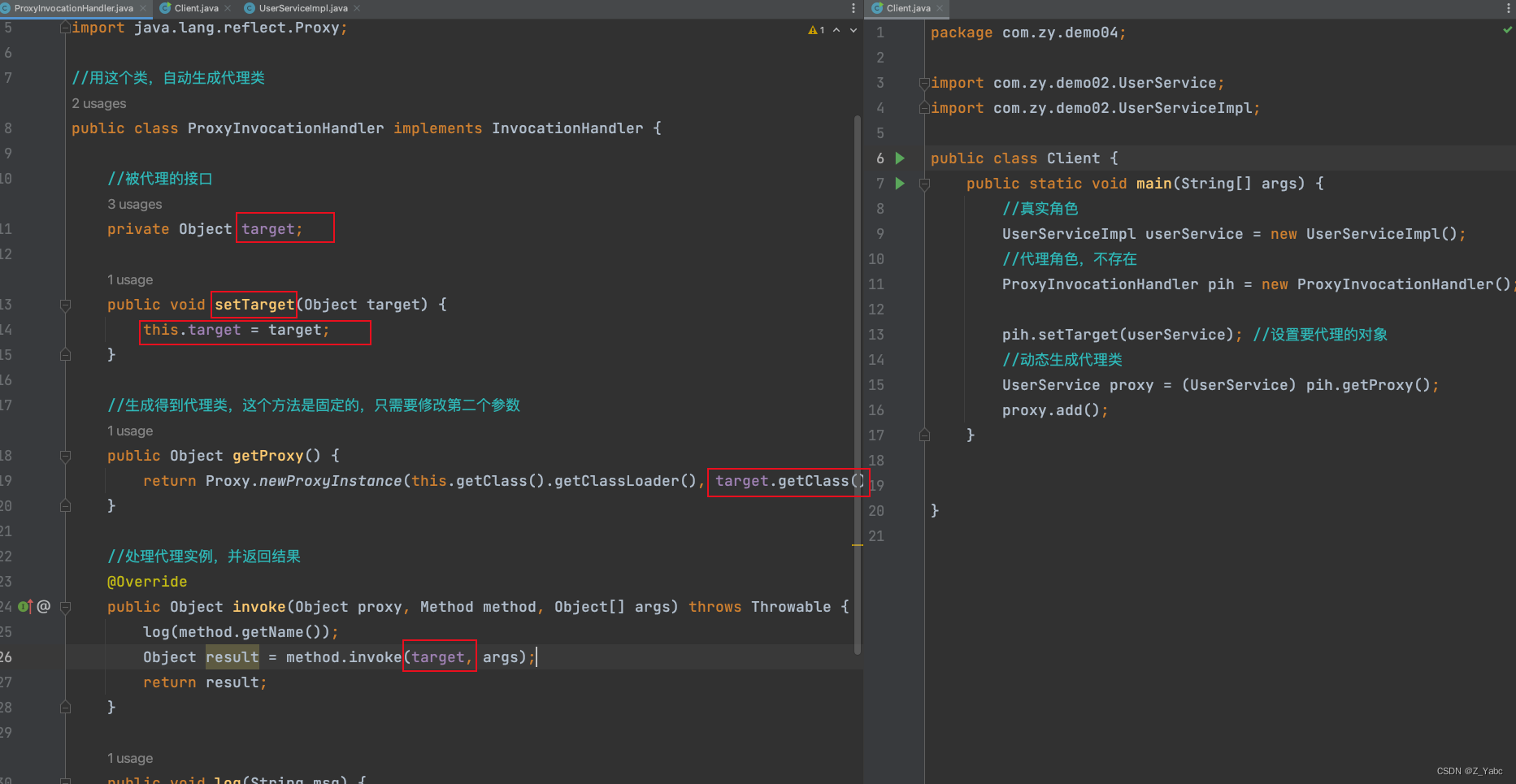Fold the main method in Client.java
The height and width of the screenshot is (784, 1516).
point(924,184)
